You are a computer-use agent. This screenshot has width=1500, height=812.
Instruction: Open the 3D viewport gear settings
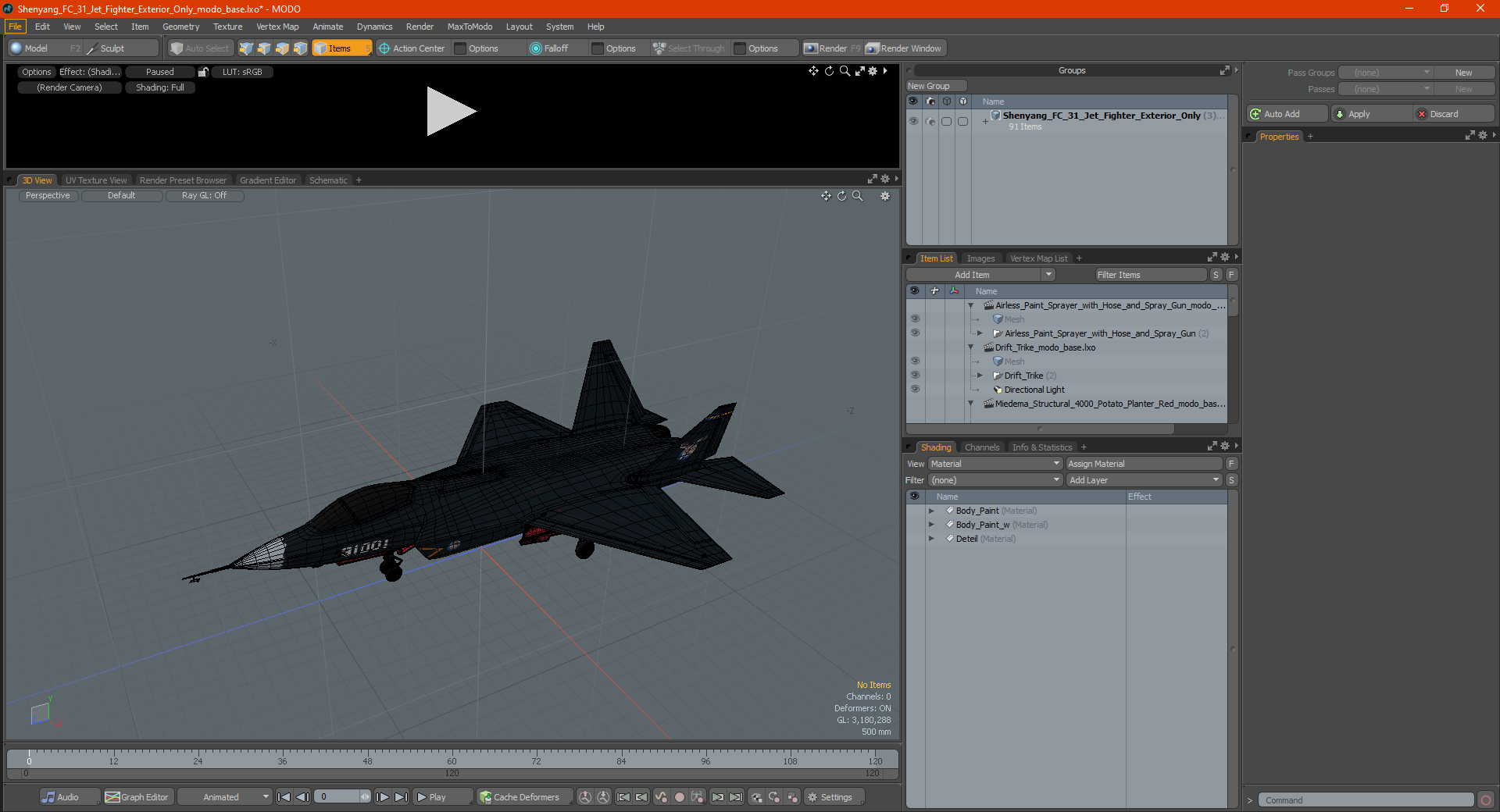(x=885, y=196)
